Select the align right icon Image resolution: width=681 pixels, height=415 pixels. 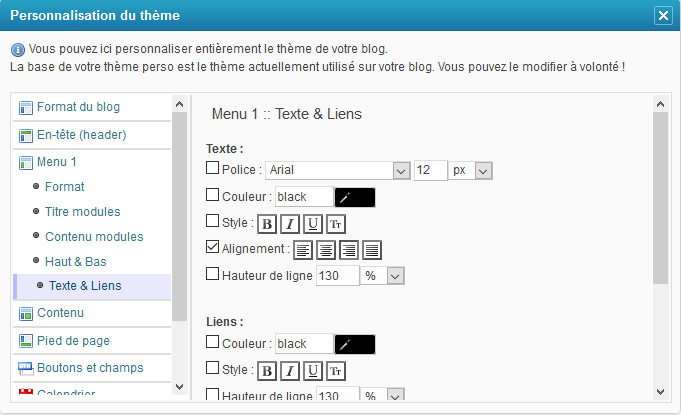pos(349,249)
